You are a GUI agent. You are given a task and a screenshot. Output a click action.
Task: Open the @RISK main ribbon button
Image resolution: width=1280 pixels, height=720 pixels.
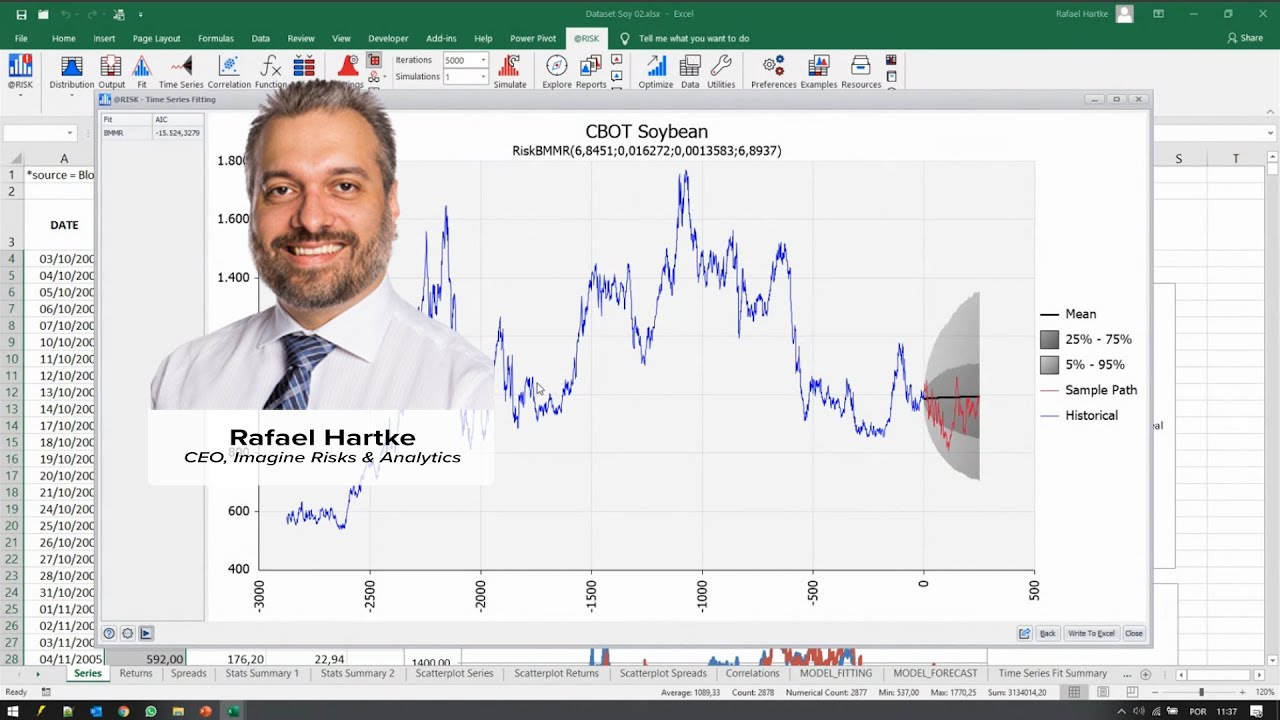pyautogui.click(x=20, y=72)
